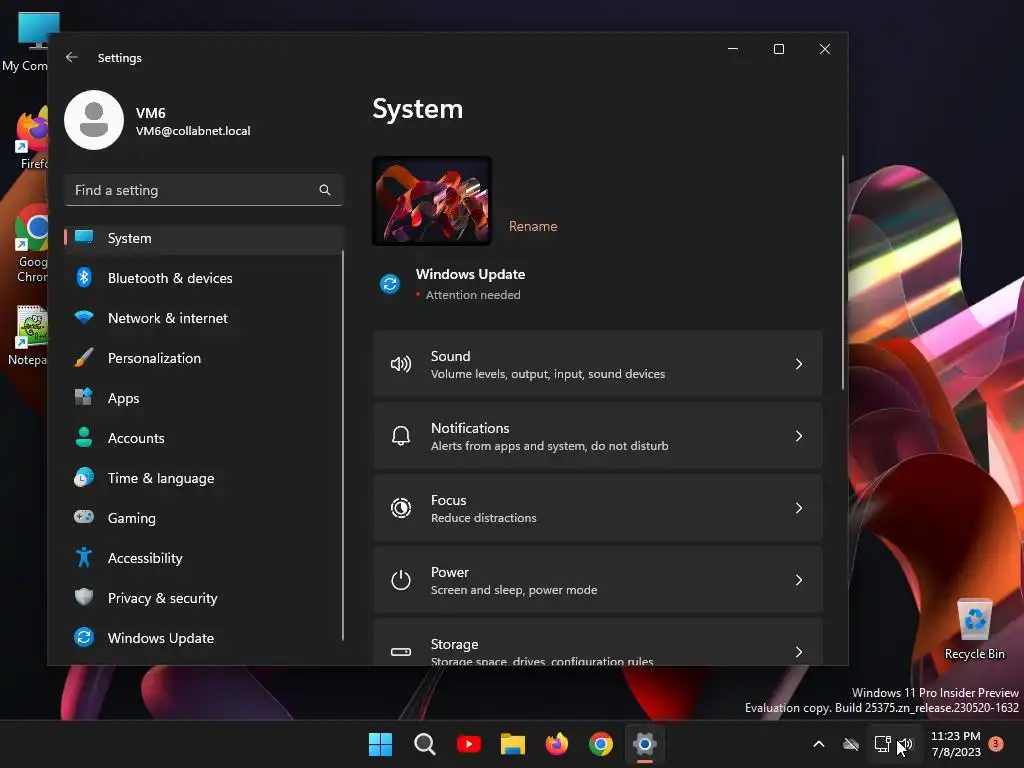
Task: Expand Sound settings chevron
Action: [x=799, y=364]
